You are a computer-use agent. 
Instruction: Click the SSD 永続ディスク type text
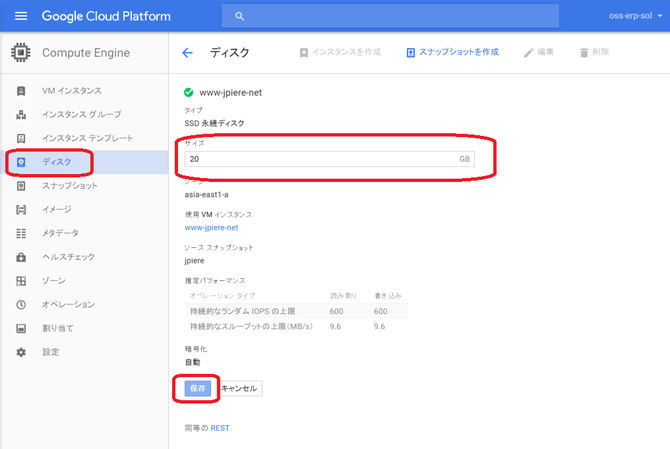215,123
